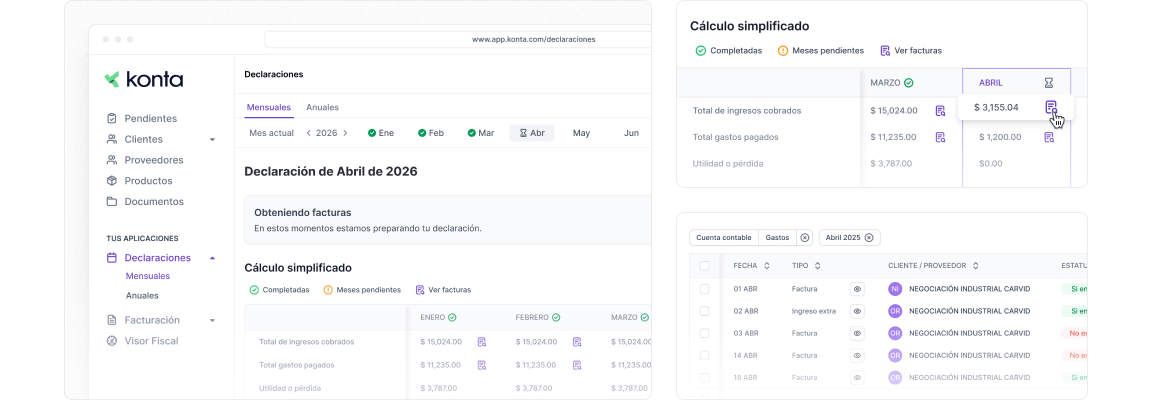
Task: Open Pendientes clipboard icon in sidebar
Action: [x=112, y=118]
